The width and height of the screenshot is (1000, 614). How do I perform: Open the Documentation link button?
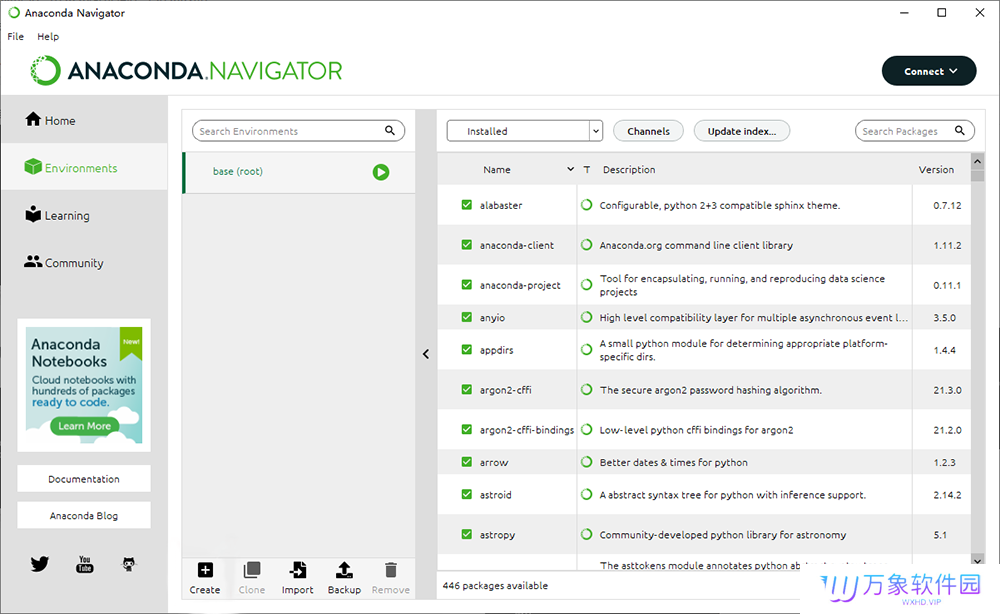pyautogui.click(x=84, y=479)
